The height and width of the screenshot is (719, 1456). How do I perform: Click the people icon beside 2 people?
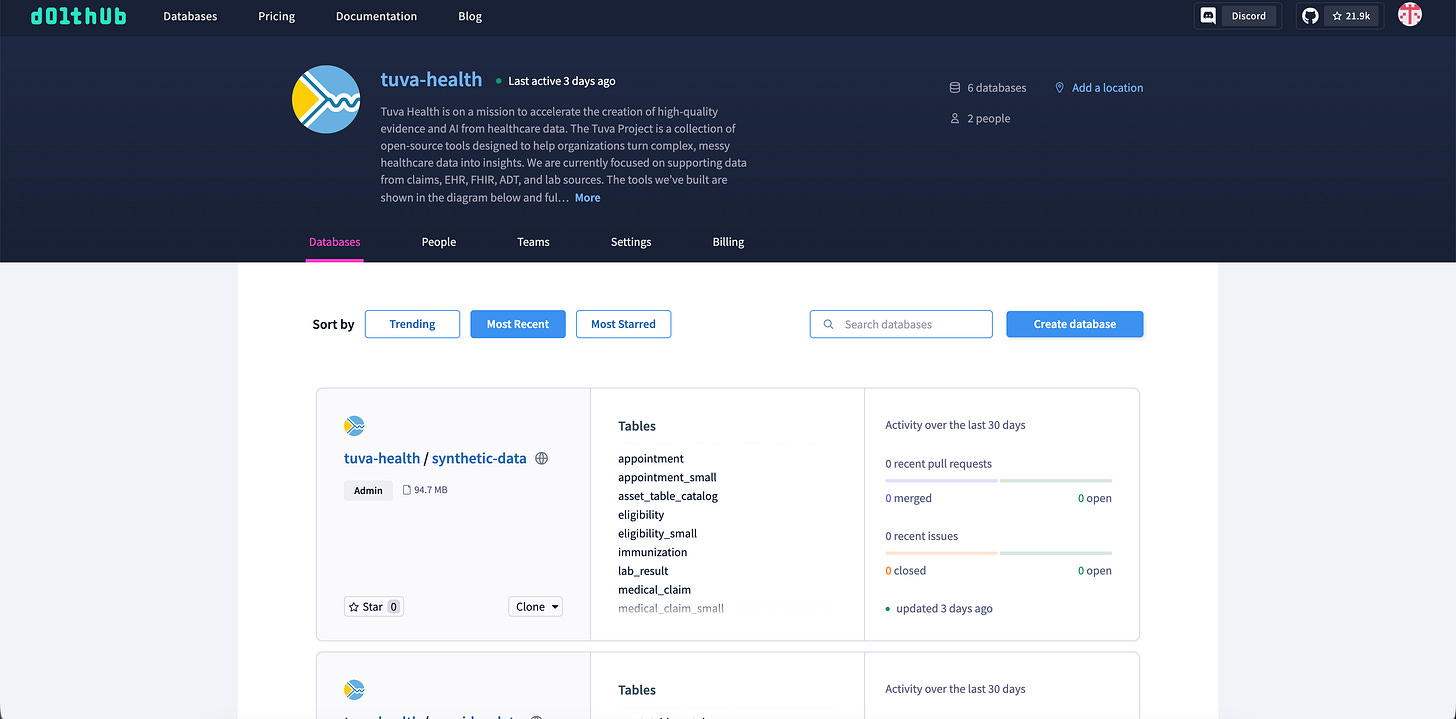[955, 118]
